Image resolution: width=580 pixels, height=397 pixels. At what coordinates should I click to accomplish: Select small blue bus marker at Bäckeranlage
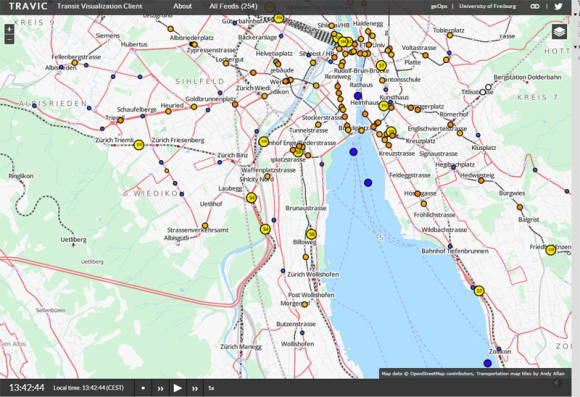(x=281, y=36)
